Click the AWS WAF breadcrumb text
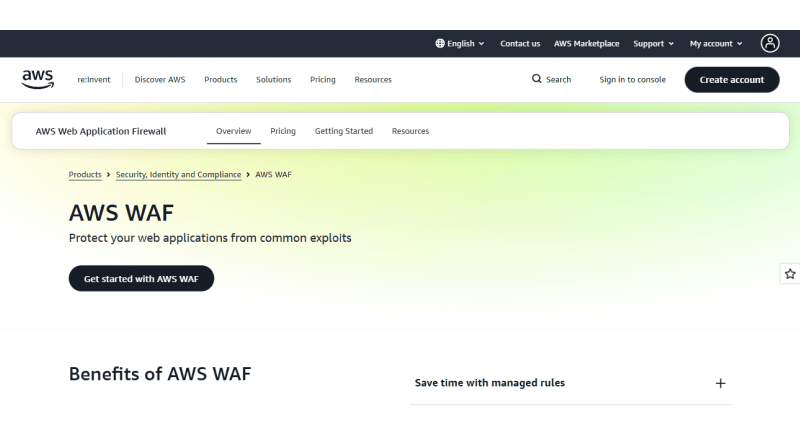The image size is (800, 445). pyautogui.click(x=273, y=175)
